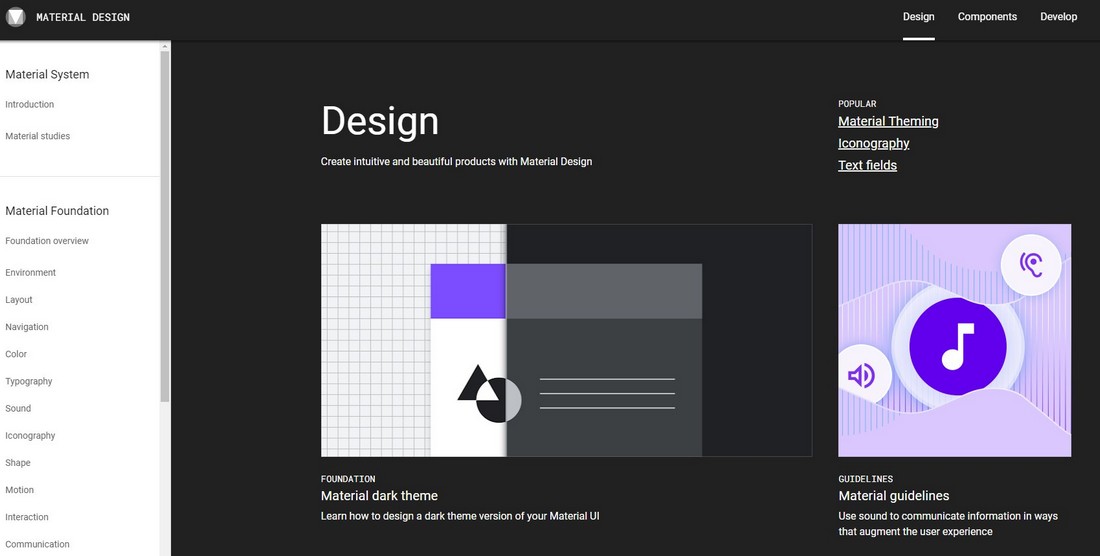Select Sound in the sidebar
Viewport: 1100px width, 556px height.
pos(18,409)
